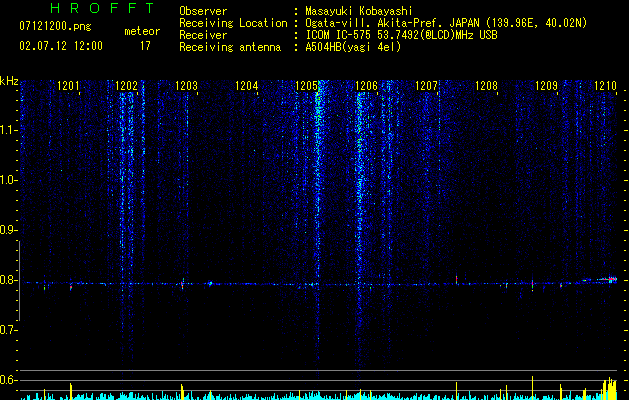Click the 1205 time marker
The width and height of the screenshot is (629, 400).
[306, 86]
